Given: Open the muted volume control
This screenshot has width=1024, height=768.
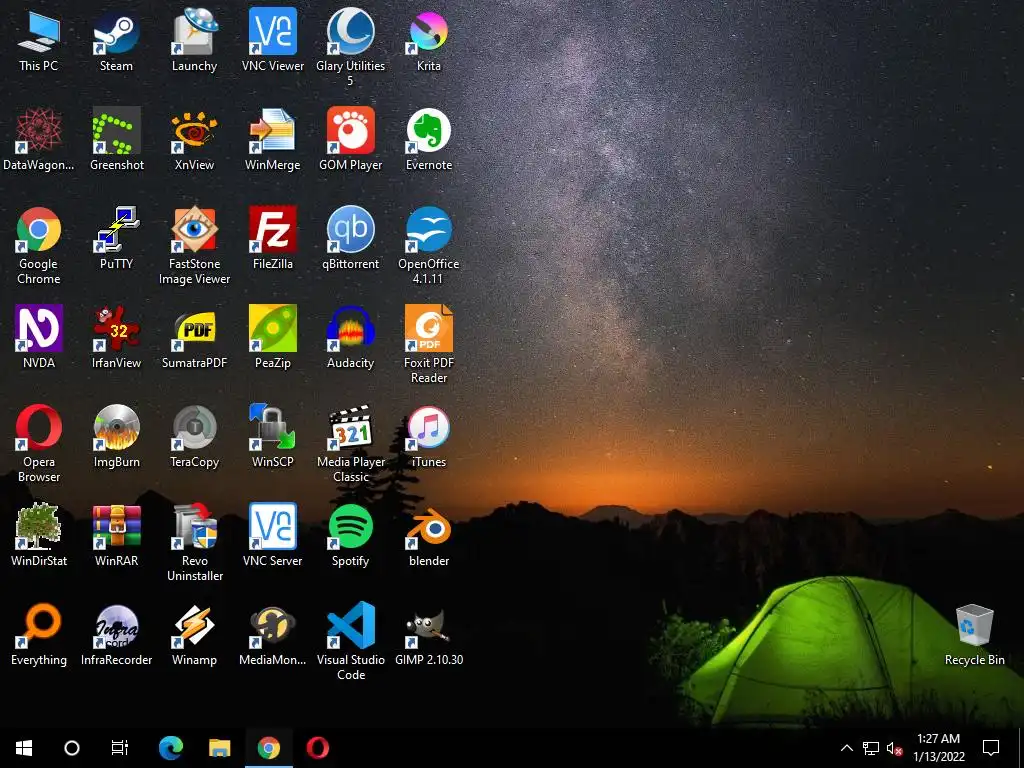Looking at the screenshot, I should click(894, 748).
